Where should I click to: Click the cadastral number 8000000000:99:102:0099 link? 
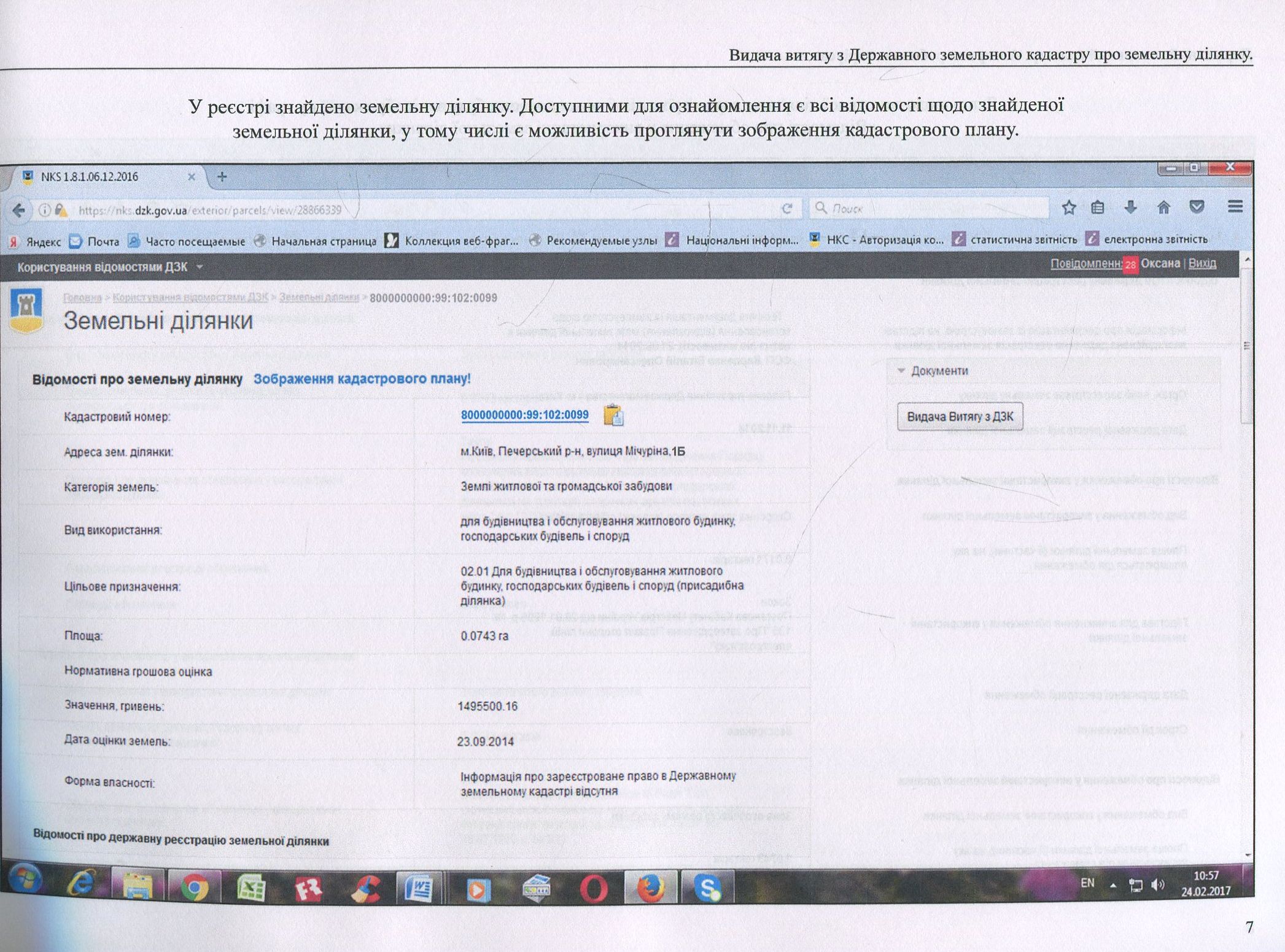pos(525,415)
